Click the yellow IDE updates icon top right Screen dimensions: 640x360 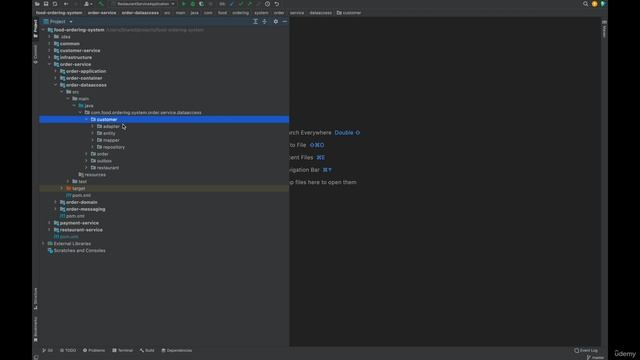(594, 4)
